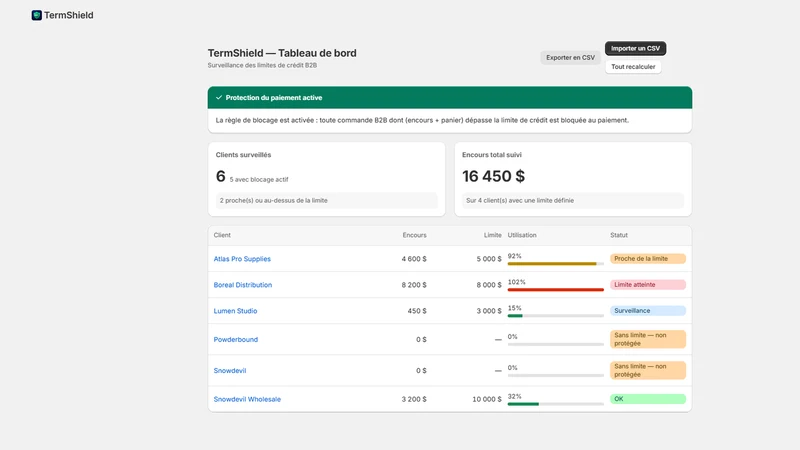Click the Limite column header
Viewport: 800px width, 450px height.
click(x=492, y=235)
